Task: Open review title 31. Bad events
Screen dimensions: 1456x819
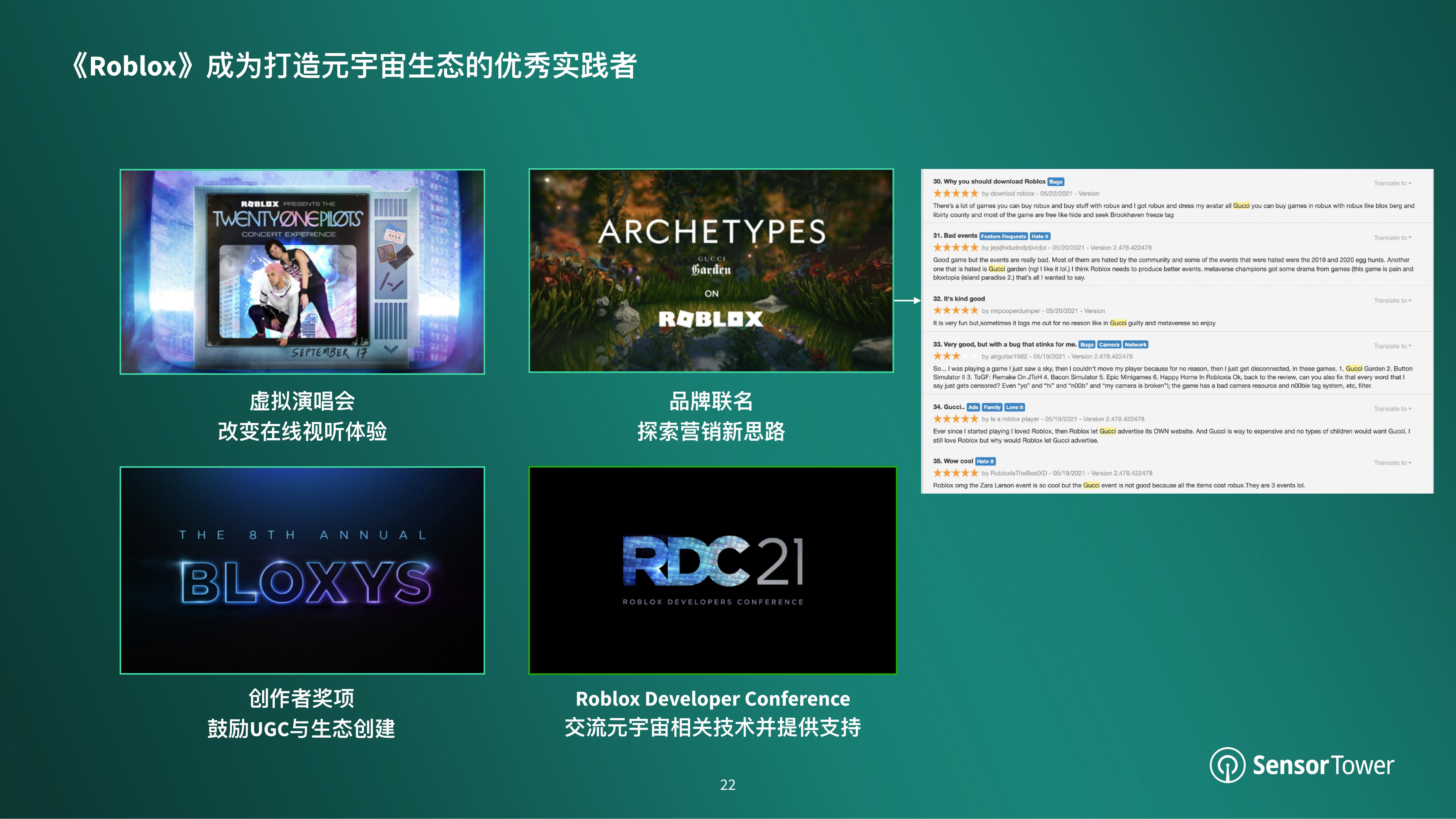Action: pos(955,236)
